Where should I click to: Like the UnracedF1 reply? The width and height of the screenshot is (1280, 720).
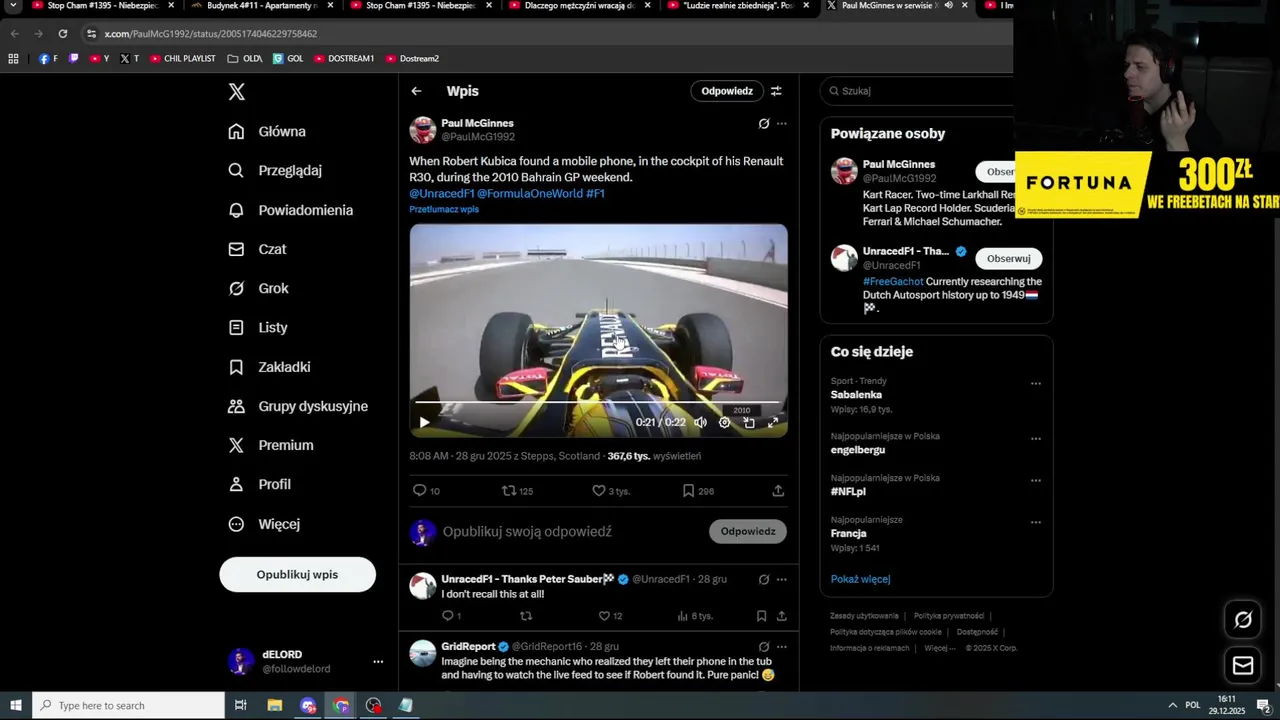(x=610, y=616)
